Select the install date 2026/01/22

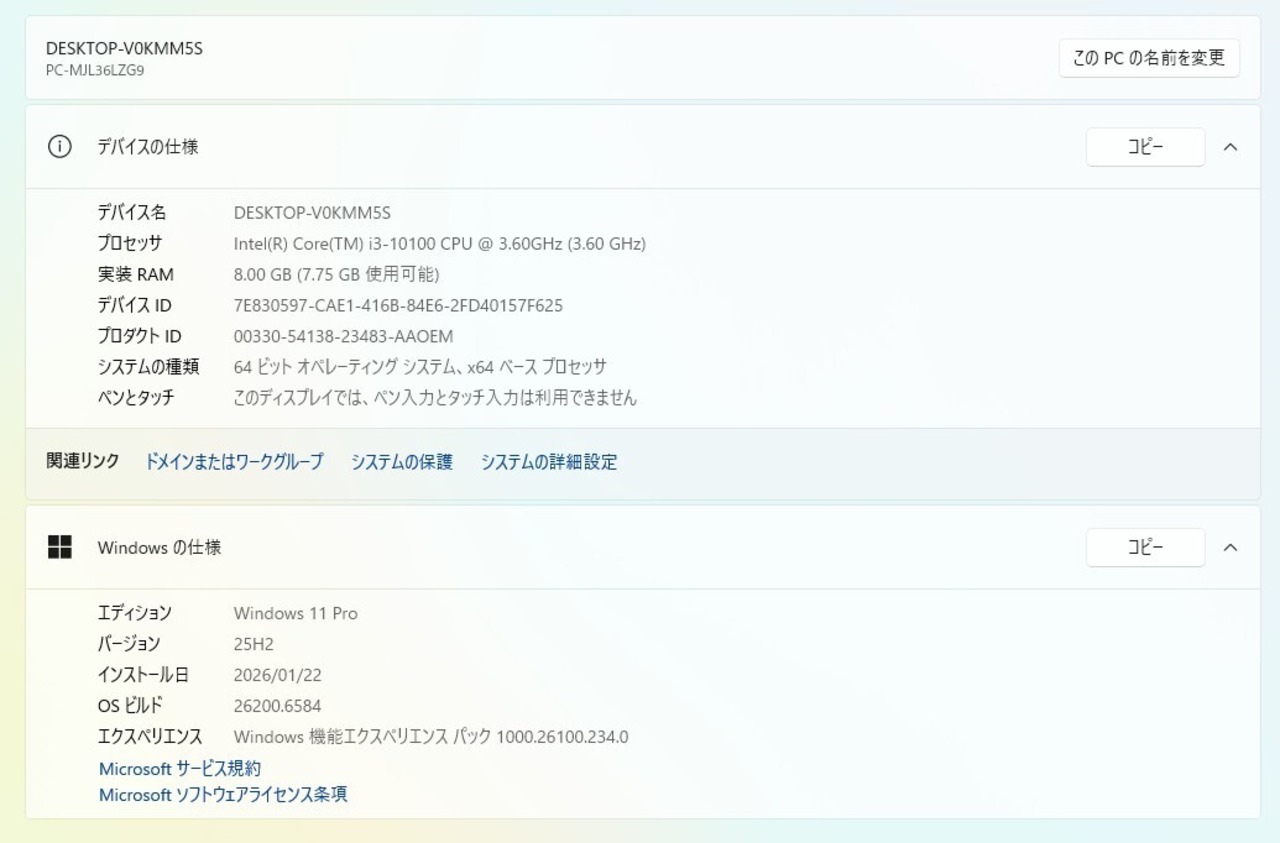(278, 675)
